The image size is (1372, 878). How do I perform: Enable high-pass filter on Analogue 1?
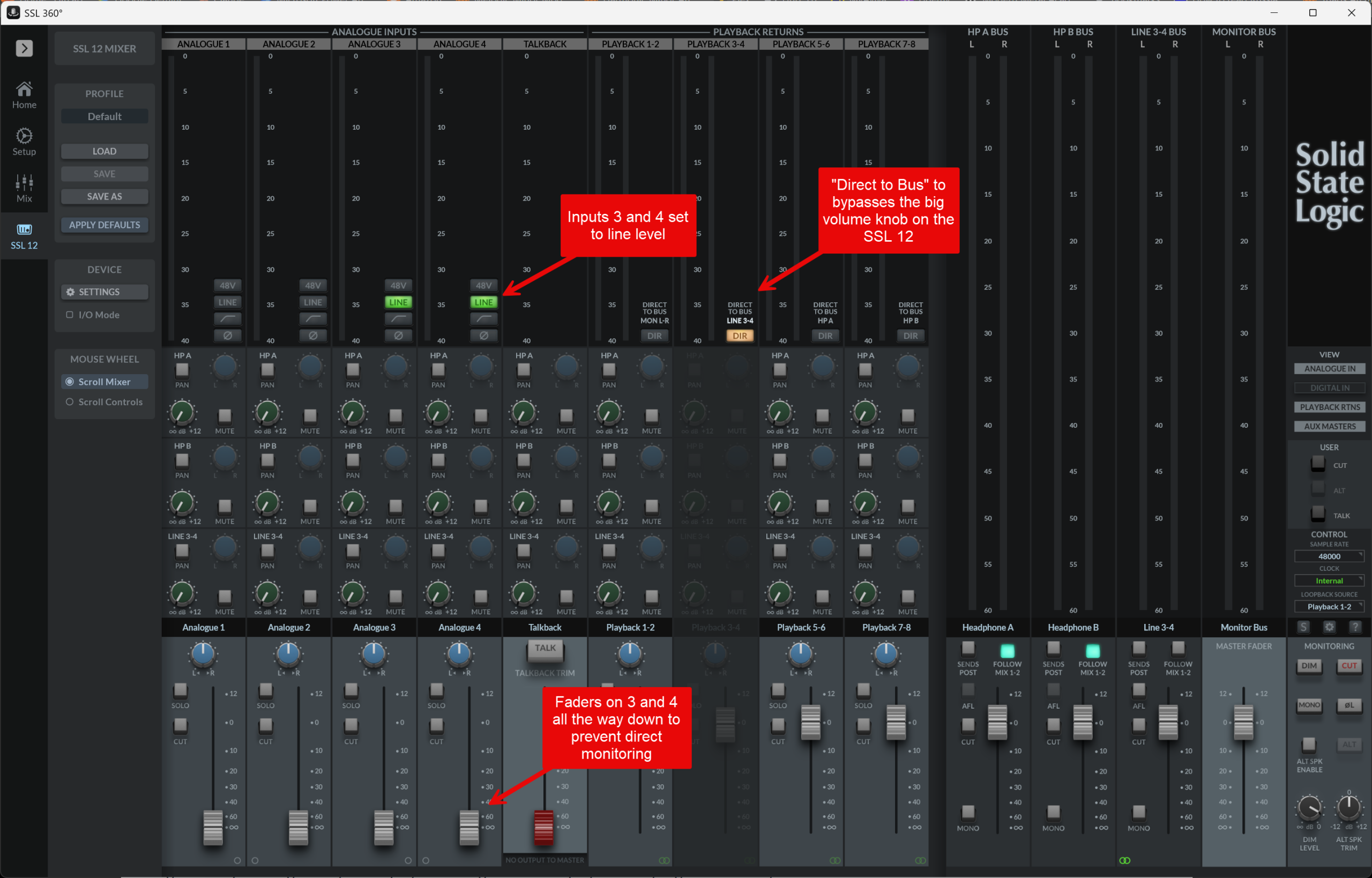tap(227, 319)
